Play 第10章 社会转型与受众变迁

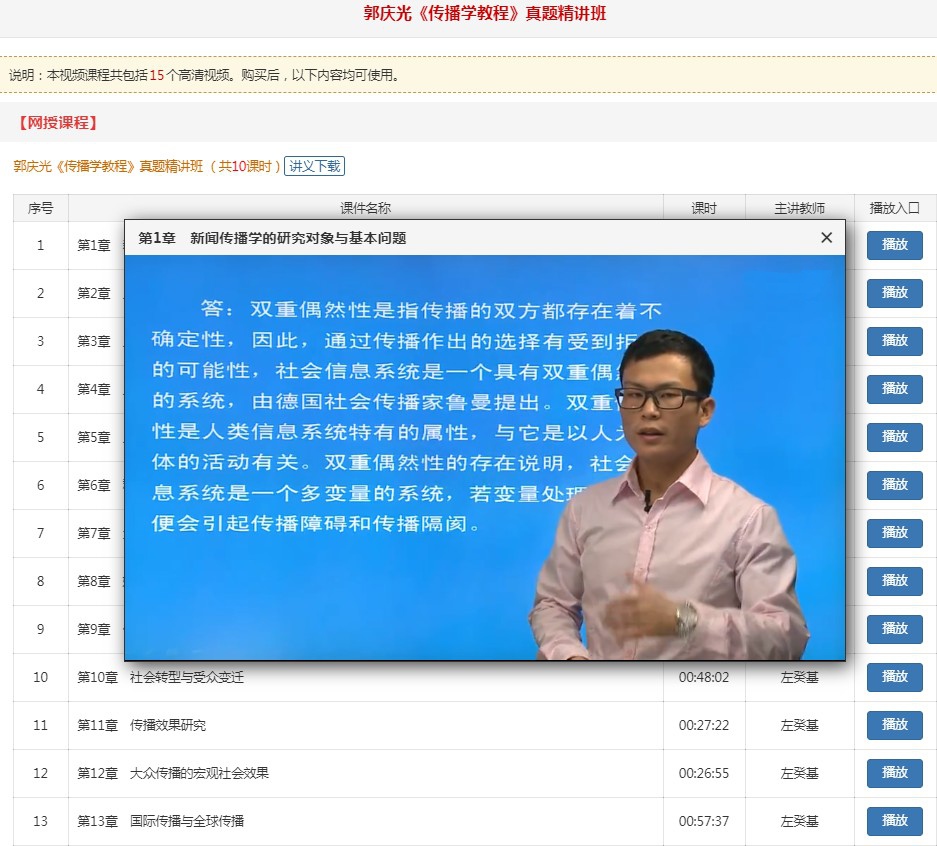(x=893, y=677)
